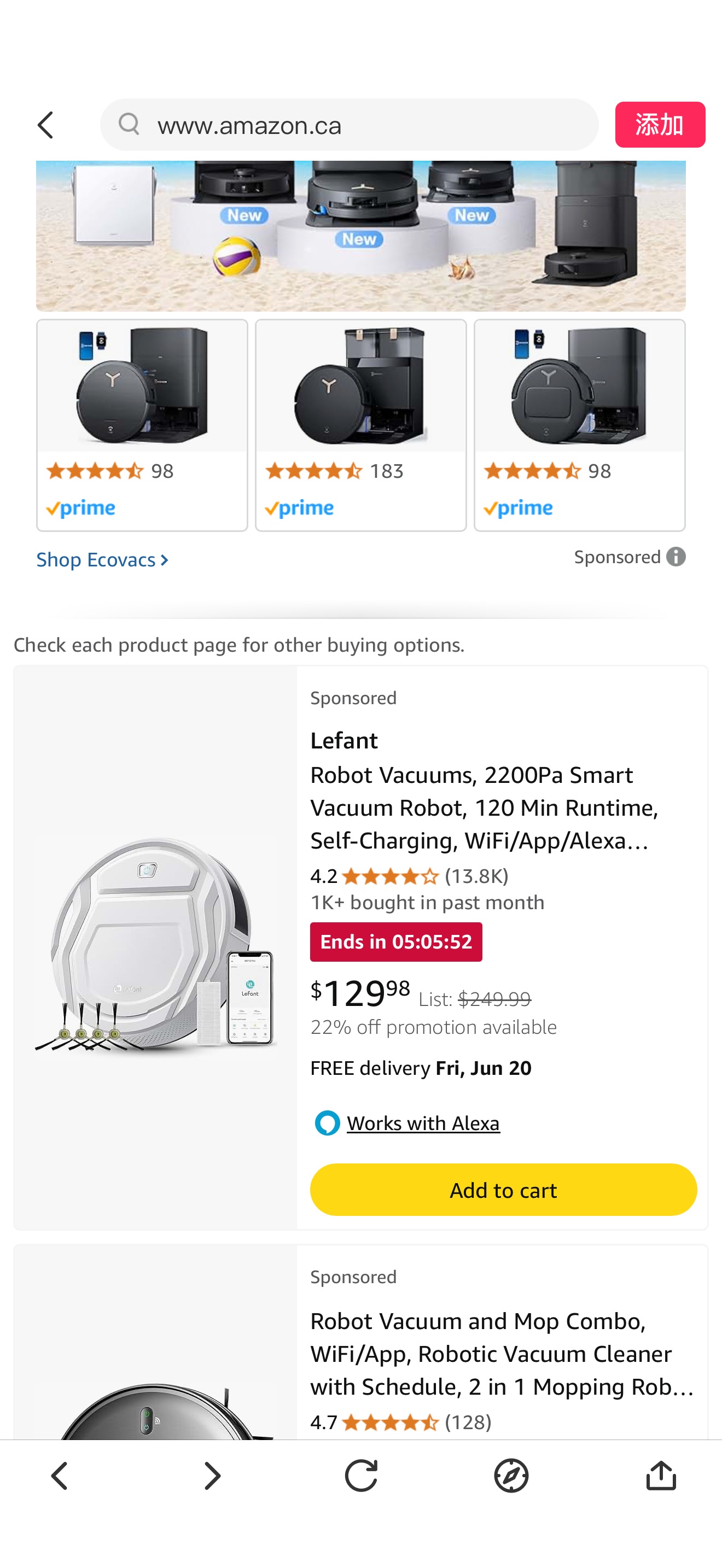The width and height of the screenshot is (722, 1568).
Task: Open the Lefant brand link
Action: (x=344, y=740)
